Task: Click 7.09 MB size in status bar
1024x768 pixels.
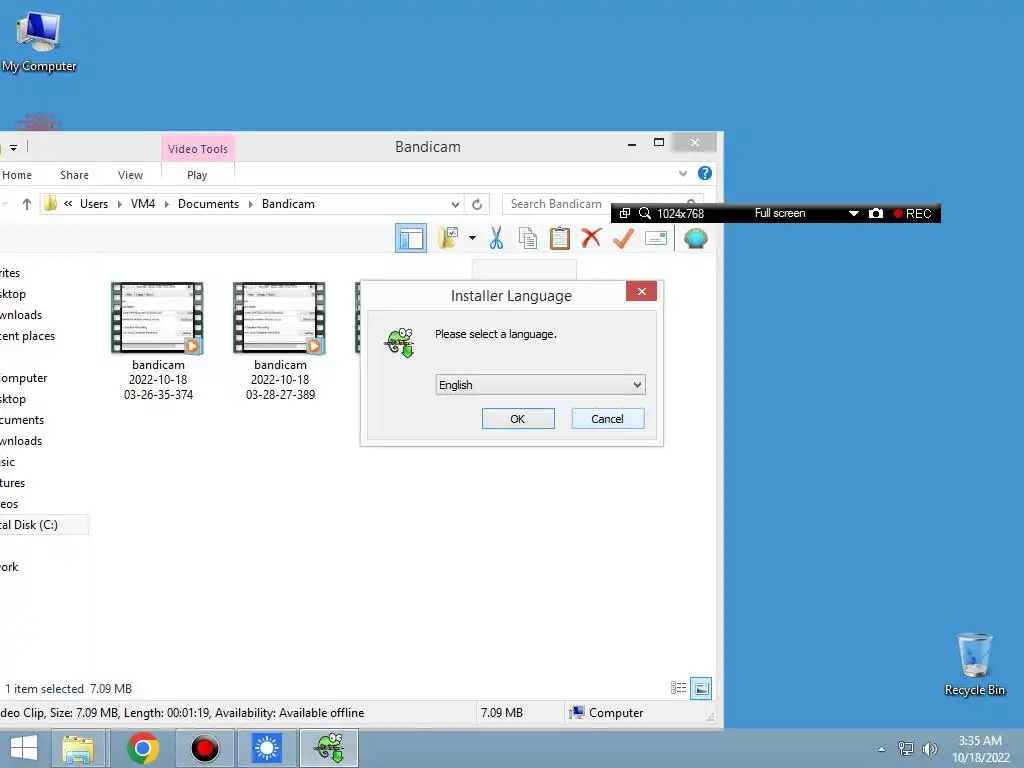Action: click(502, 712)
